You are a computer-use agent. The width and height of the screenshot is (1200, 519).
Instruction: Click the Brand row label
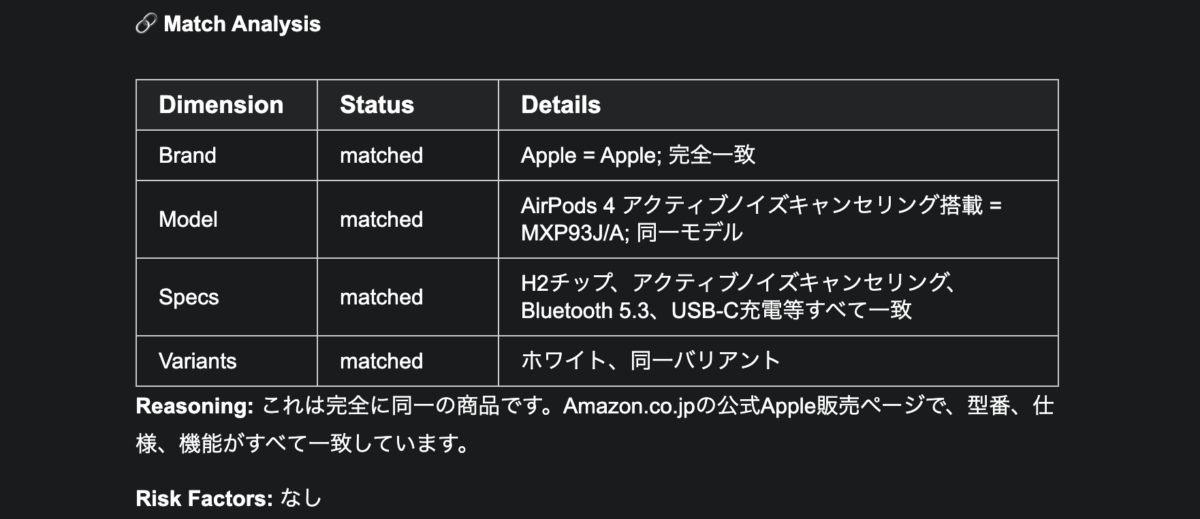(x=187, y=156)
